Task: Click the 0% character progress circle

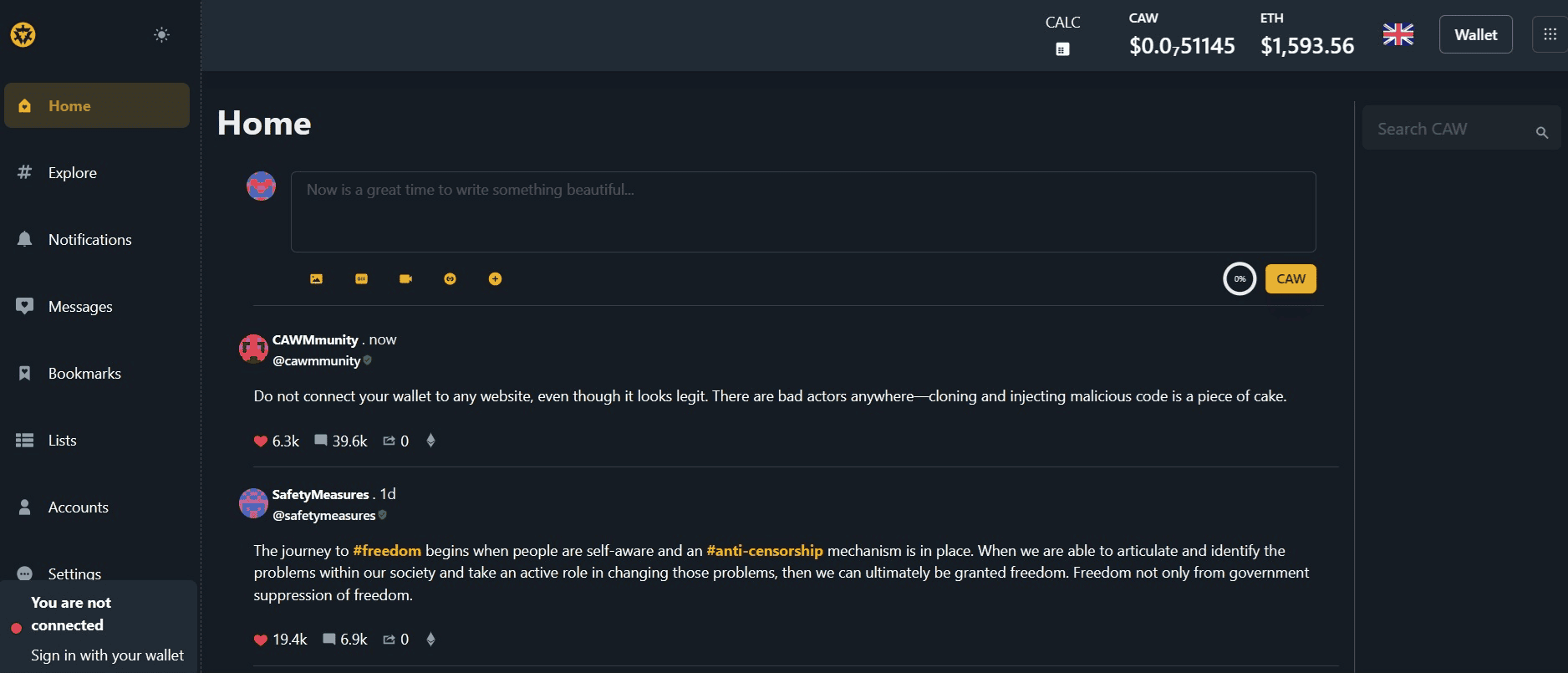Action: pos(1240,279)
